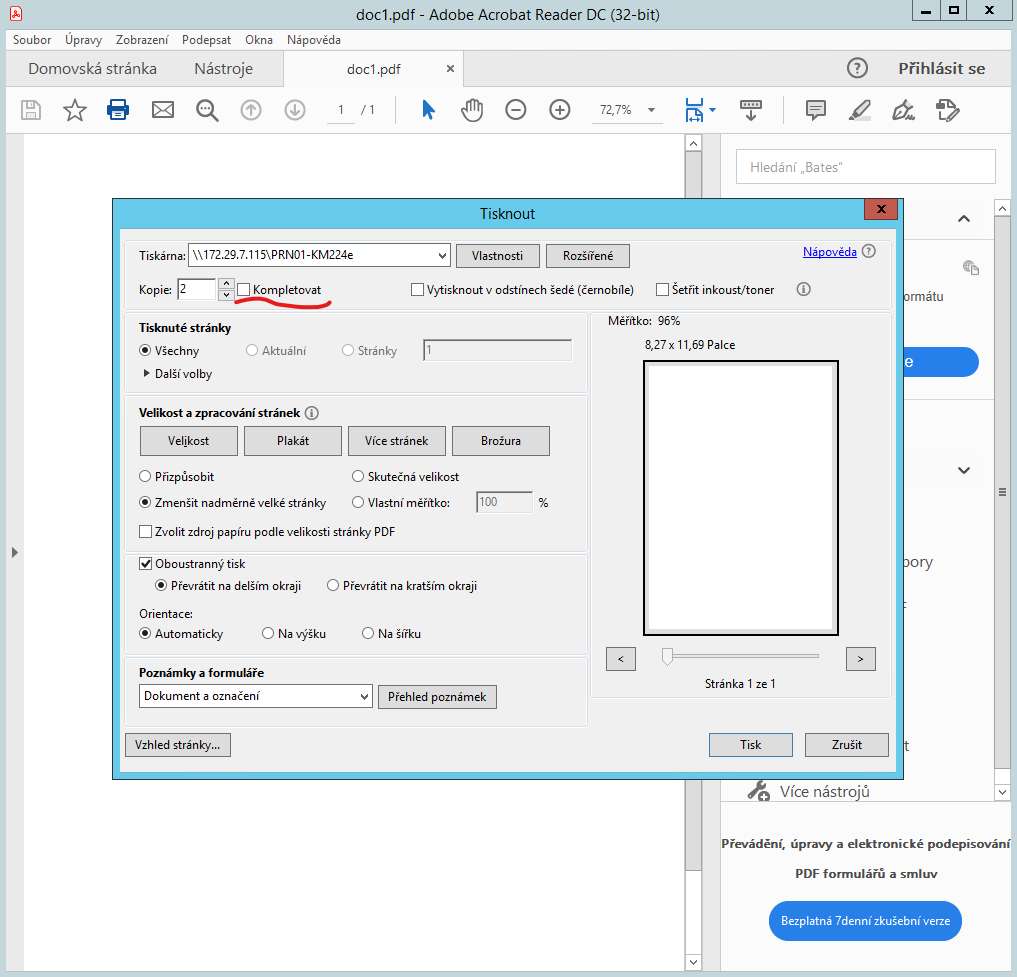Viewport: 1017px width, 977px height.
Task: Collapse the right panel section with up chevron
Action: 964,219
